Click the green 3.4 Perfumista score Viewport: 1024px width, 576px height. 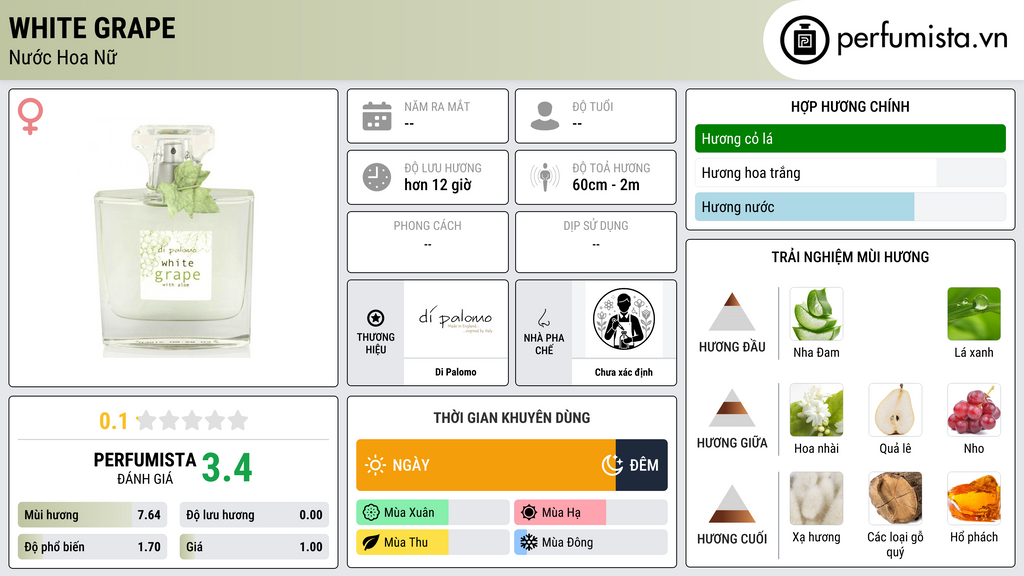(x=227, y=468)
